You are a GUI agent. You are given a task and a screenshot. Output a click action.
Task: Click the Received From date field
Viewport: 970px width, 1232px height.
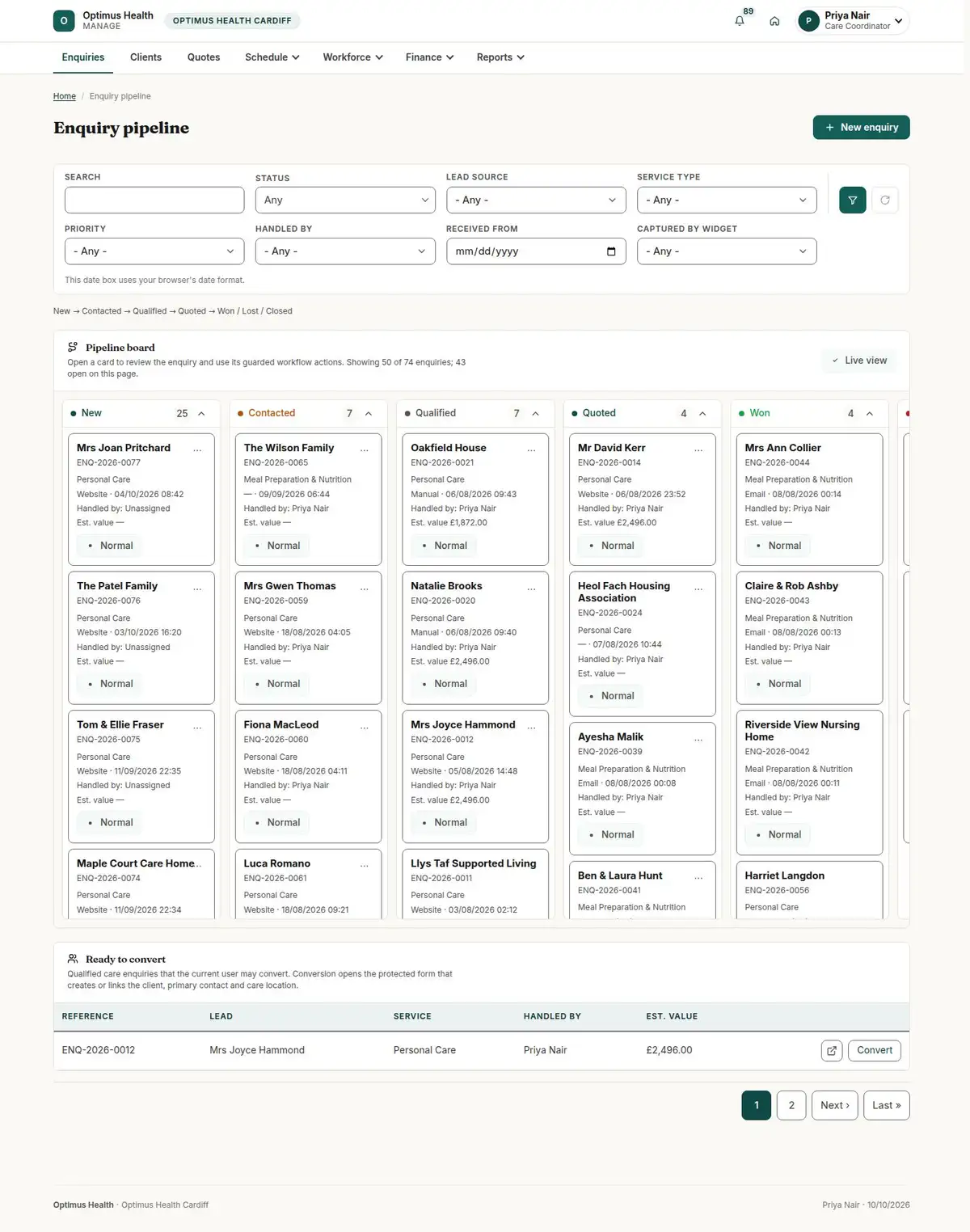point(536,251)
